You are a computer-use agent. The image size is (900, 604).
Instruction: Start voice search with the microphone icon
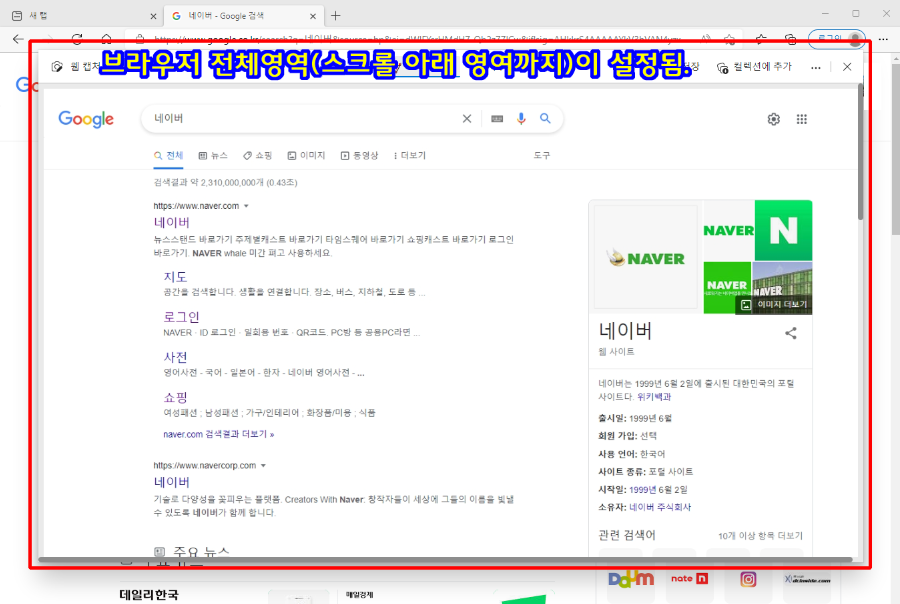coord(521,118)
